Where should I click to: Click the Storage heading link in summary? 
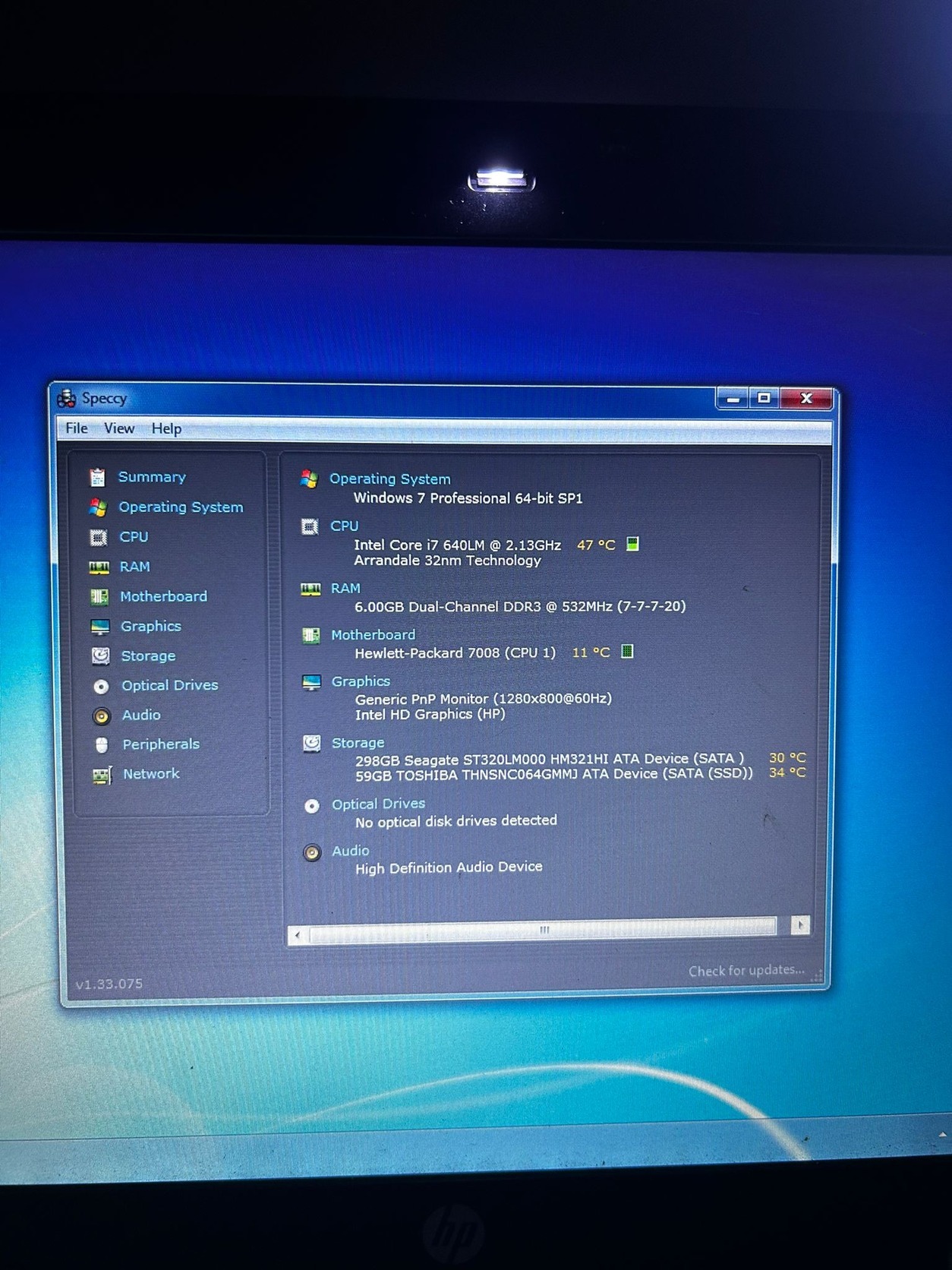coord(358,743)
